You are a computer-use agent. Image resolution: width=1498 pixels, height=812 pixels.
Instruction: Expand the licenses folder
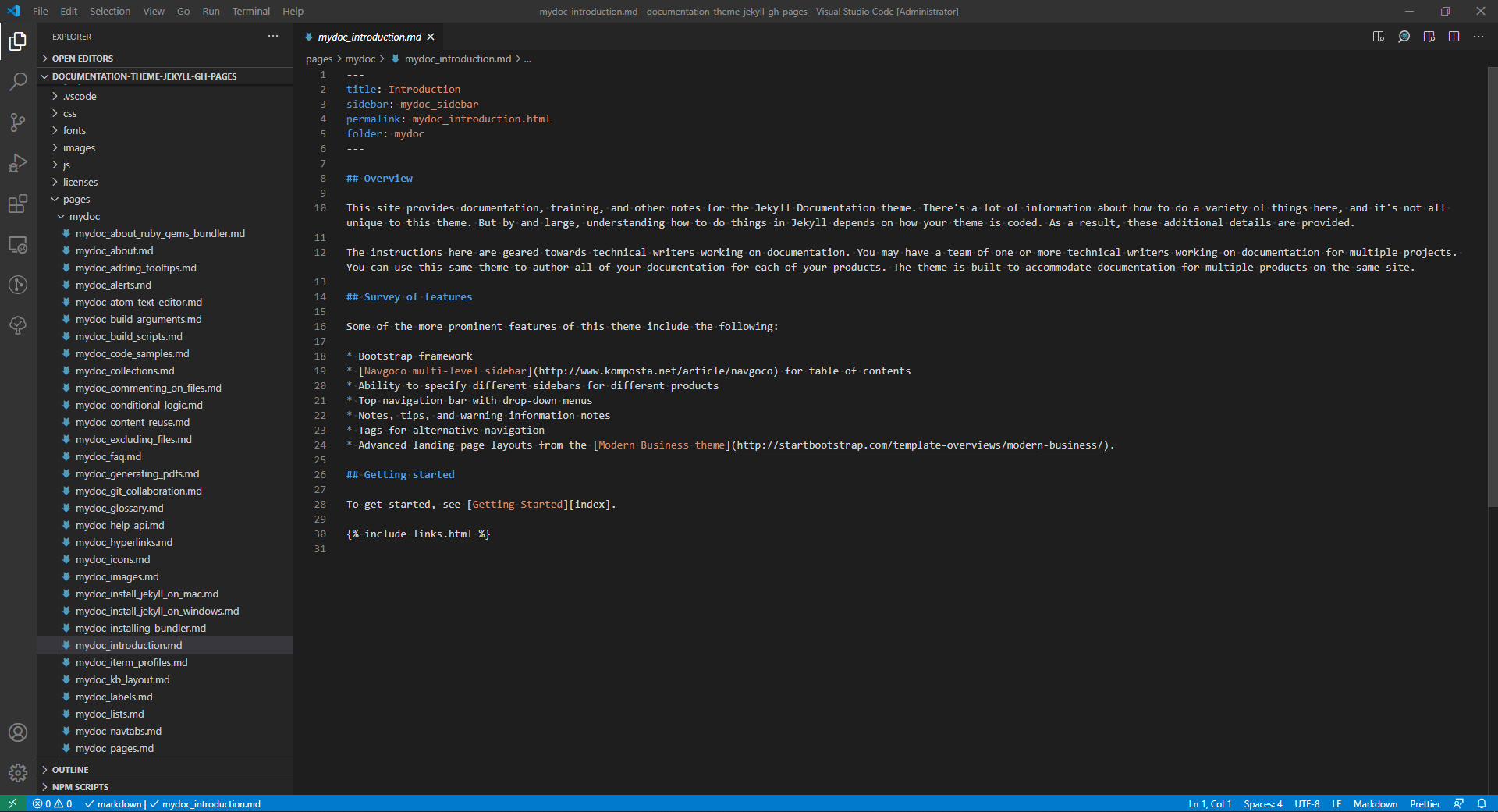point(165,182)
